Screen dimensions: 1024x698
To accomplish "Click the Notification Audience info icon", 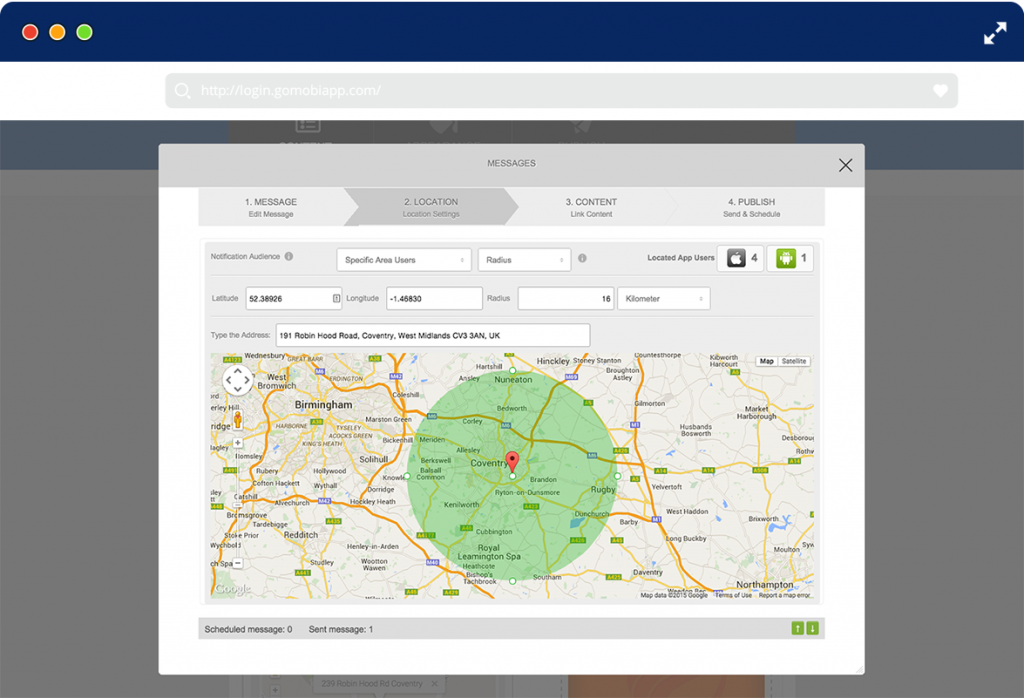I will 289,257.
